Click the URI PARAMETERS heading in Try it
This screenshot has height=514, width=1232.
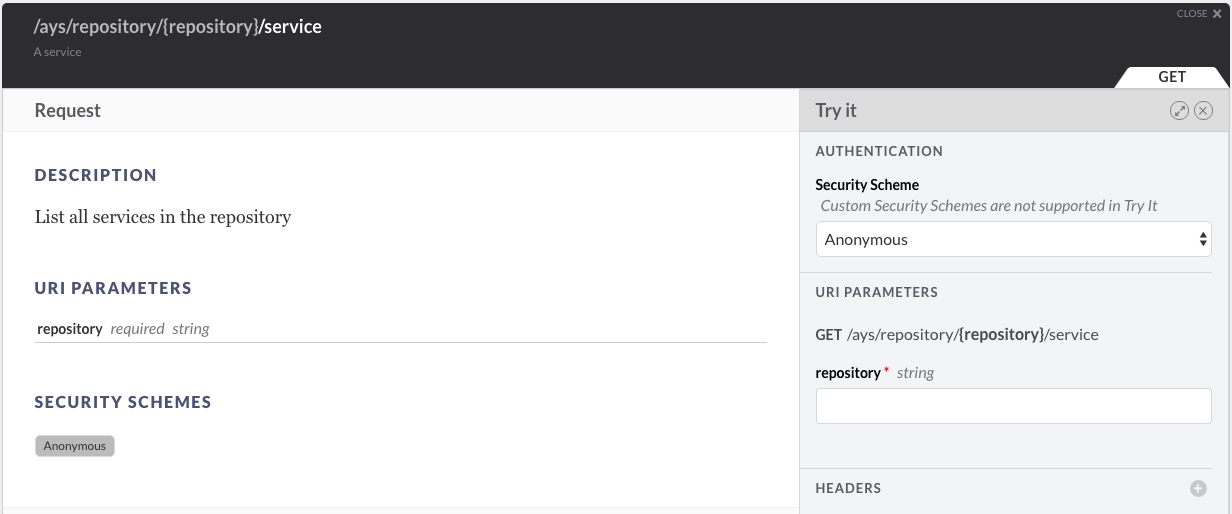coord(877,293)
